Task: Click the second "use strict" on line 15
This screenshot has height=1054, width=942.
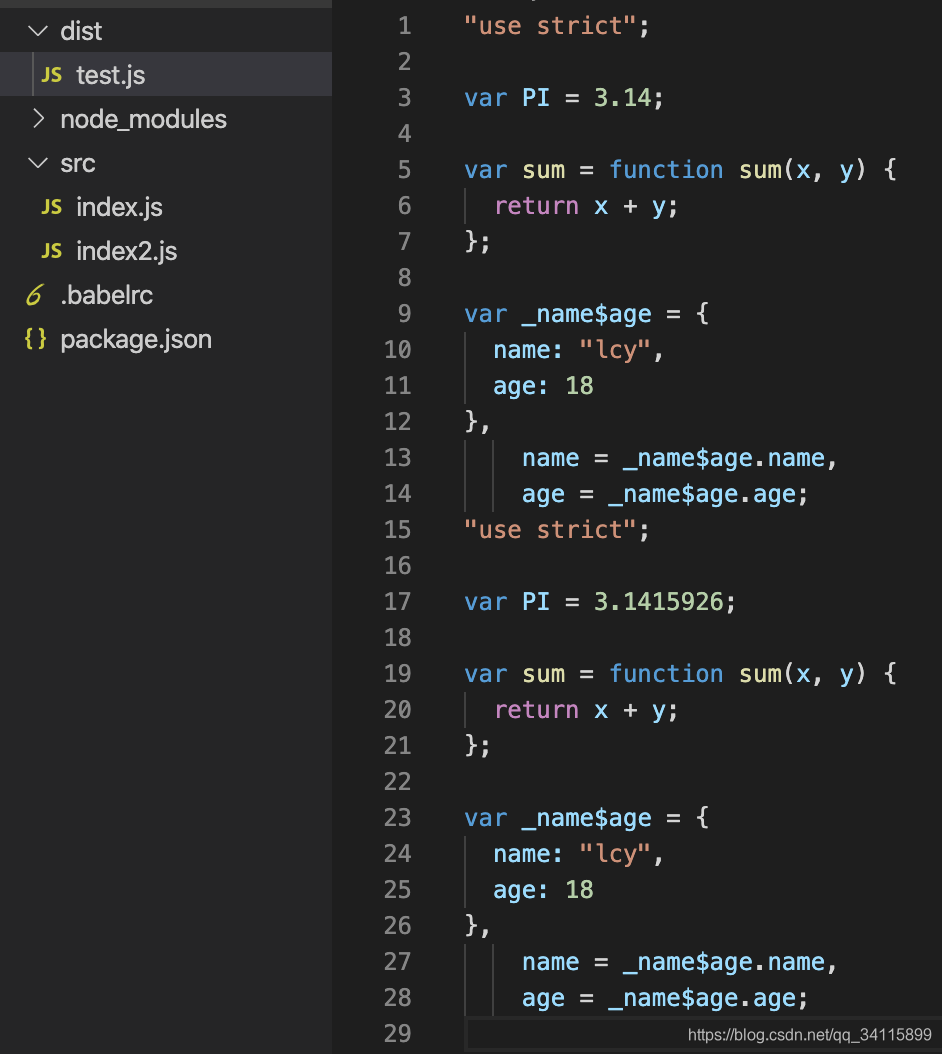Action: (x=551, y=530)
